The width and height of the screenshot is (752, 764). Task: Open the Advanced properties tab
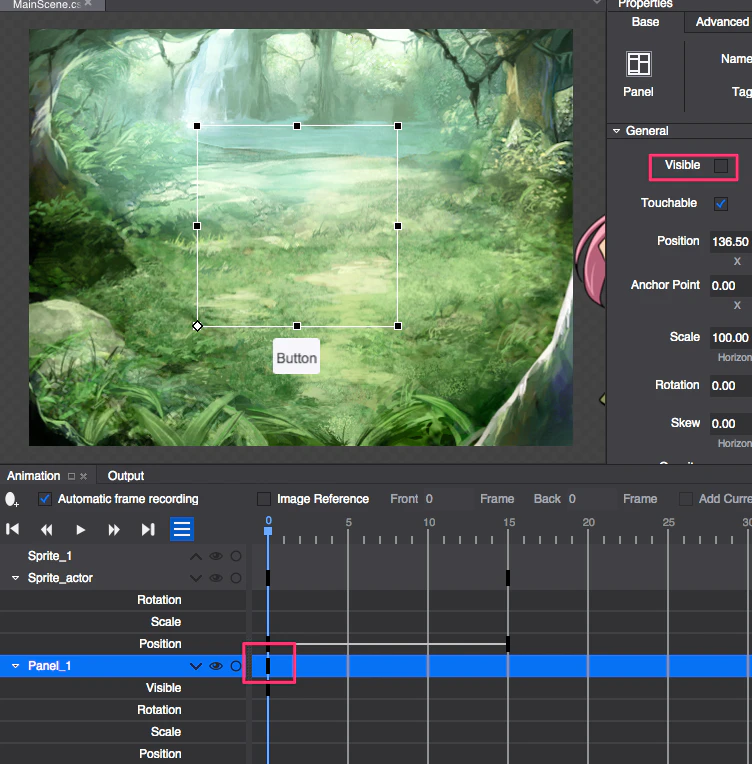(x=722, y=22)
